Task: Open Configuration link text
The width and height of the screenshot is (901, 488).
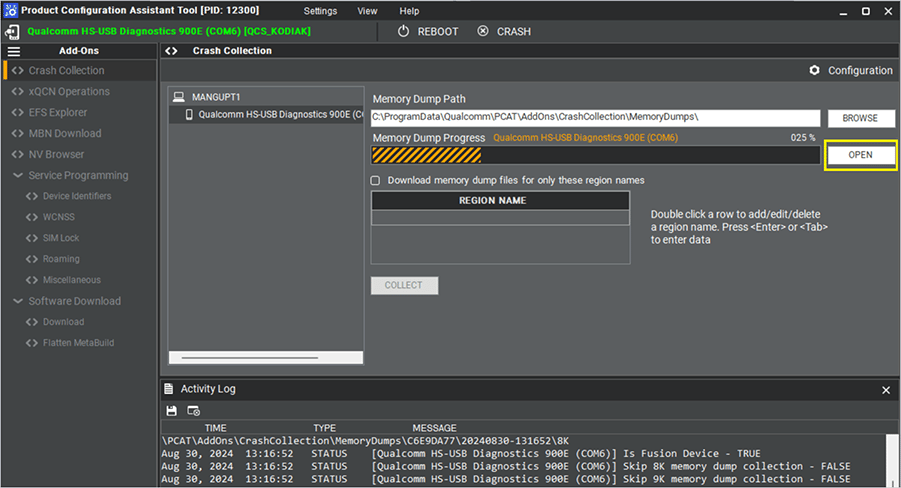Action: (860, 70)
